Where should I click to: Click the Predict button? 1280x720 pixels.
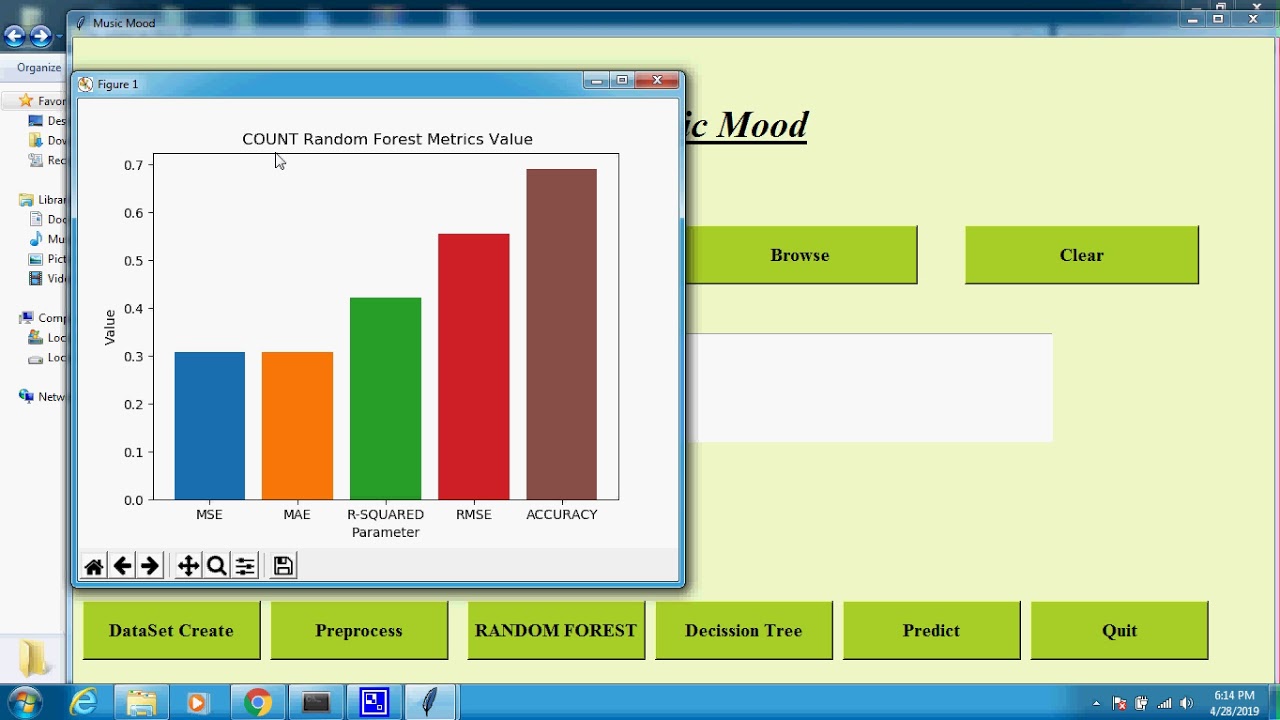931,631
